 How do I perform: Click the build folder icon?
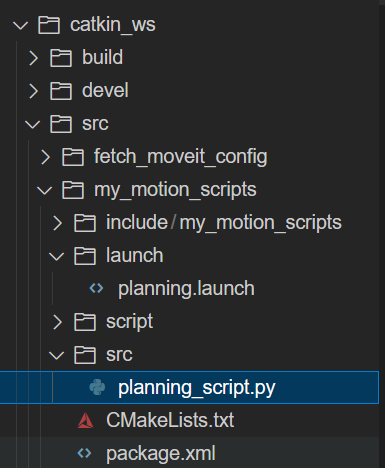tap(61, 58)
